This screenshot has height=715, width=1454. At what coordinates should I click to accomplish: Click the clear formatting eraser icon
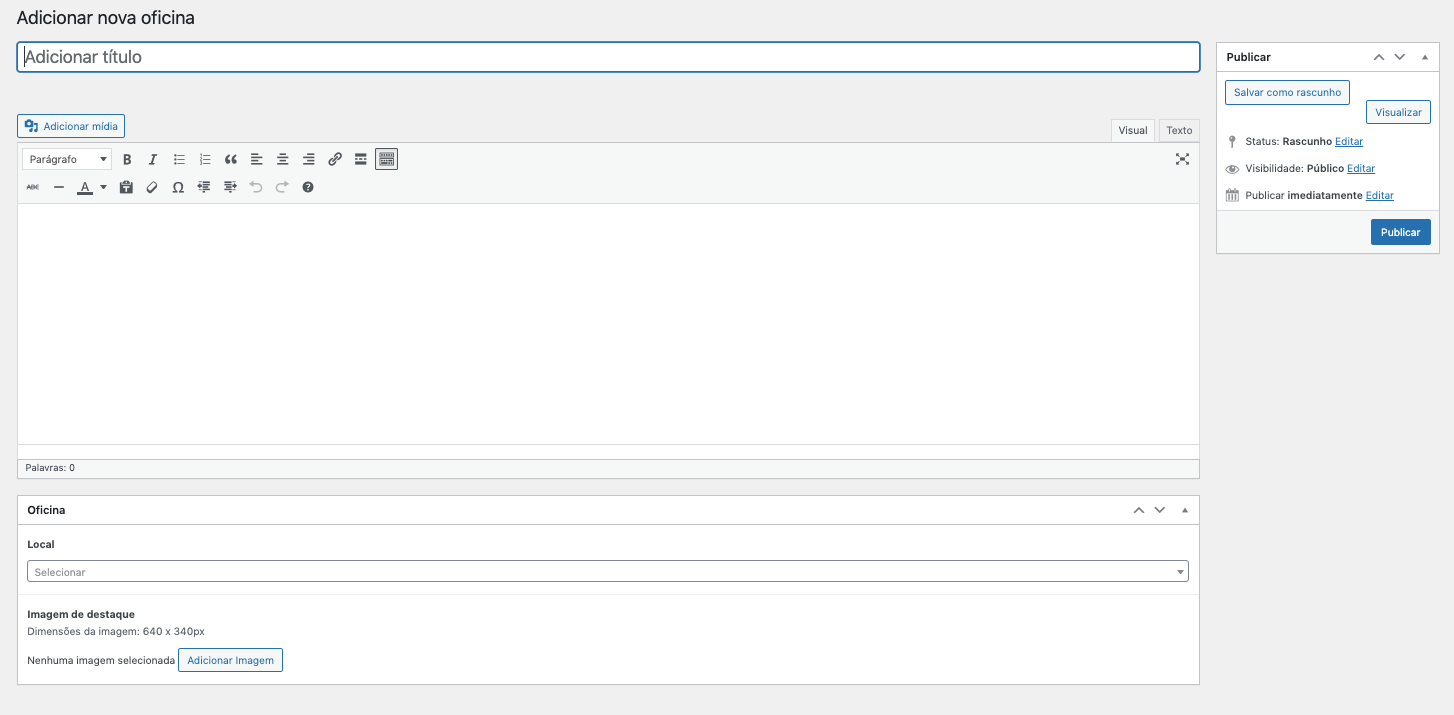[x=152, y=187]
